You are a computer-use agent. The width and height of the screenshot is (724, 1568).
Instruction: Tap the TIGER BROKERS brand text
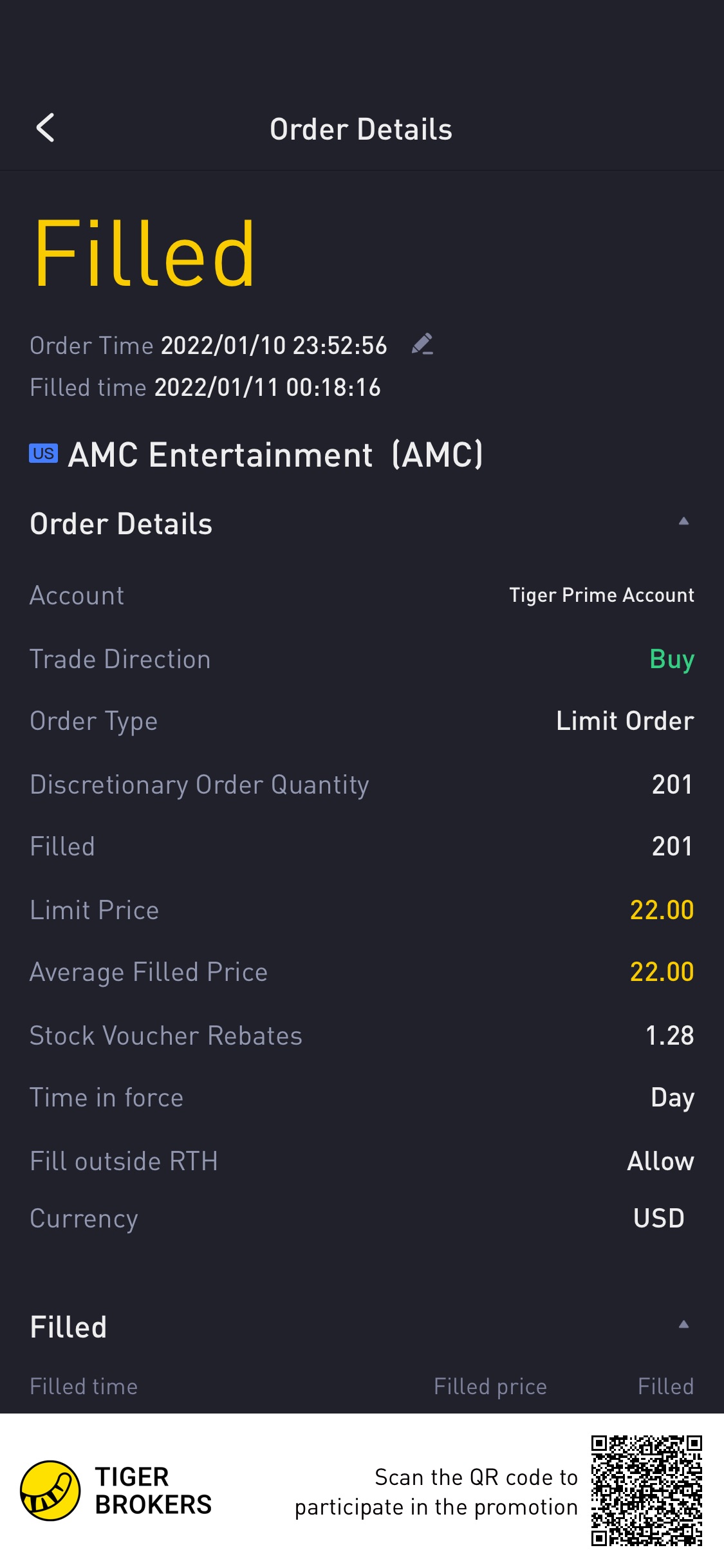pos(153,1491)
